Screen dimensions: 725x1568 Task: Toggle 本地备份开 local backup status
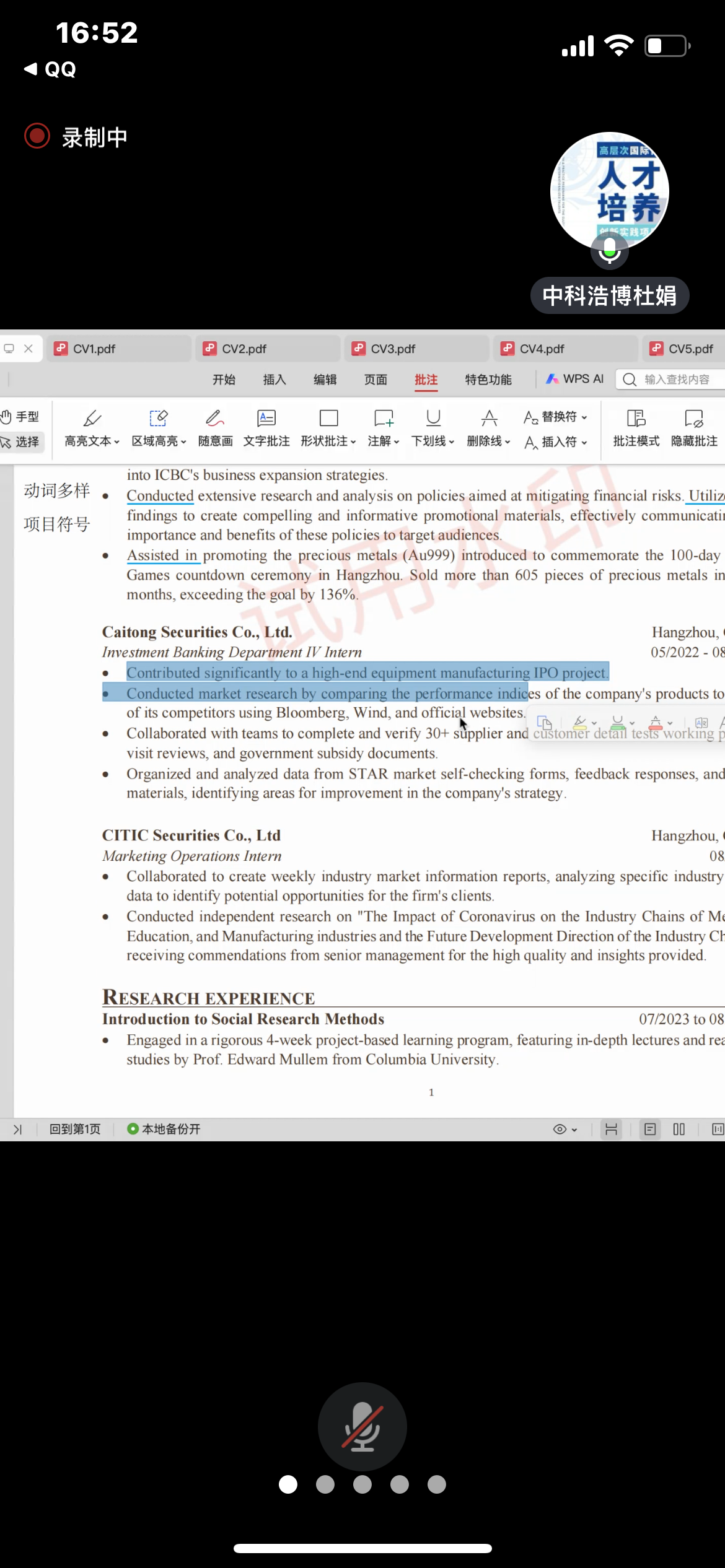coord(164,1129)
